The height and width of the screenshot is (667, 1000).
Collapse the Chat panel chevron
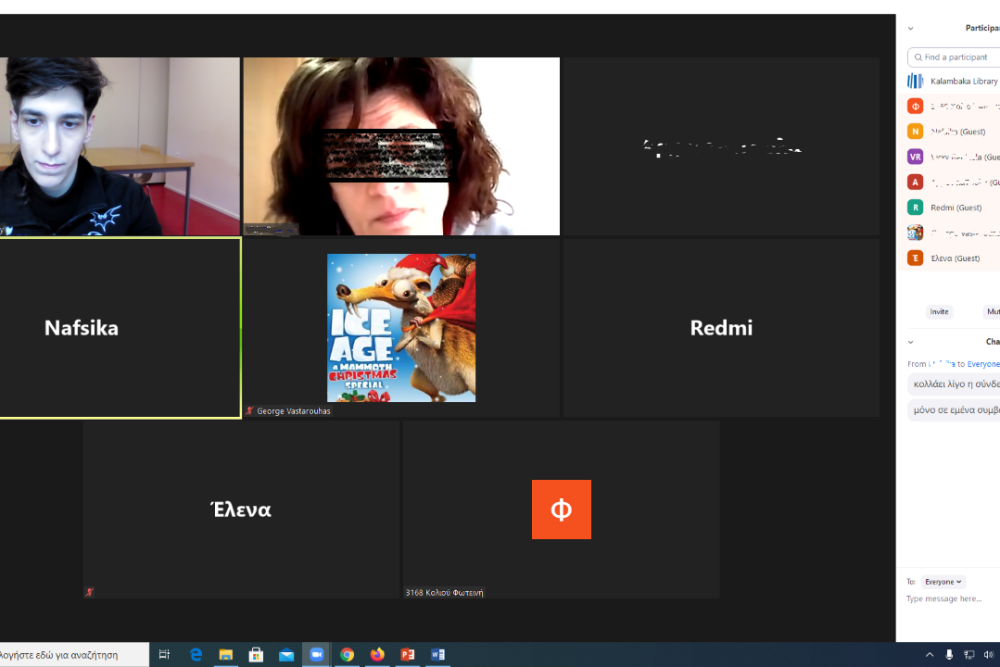910,342
